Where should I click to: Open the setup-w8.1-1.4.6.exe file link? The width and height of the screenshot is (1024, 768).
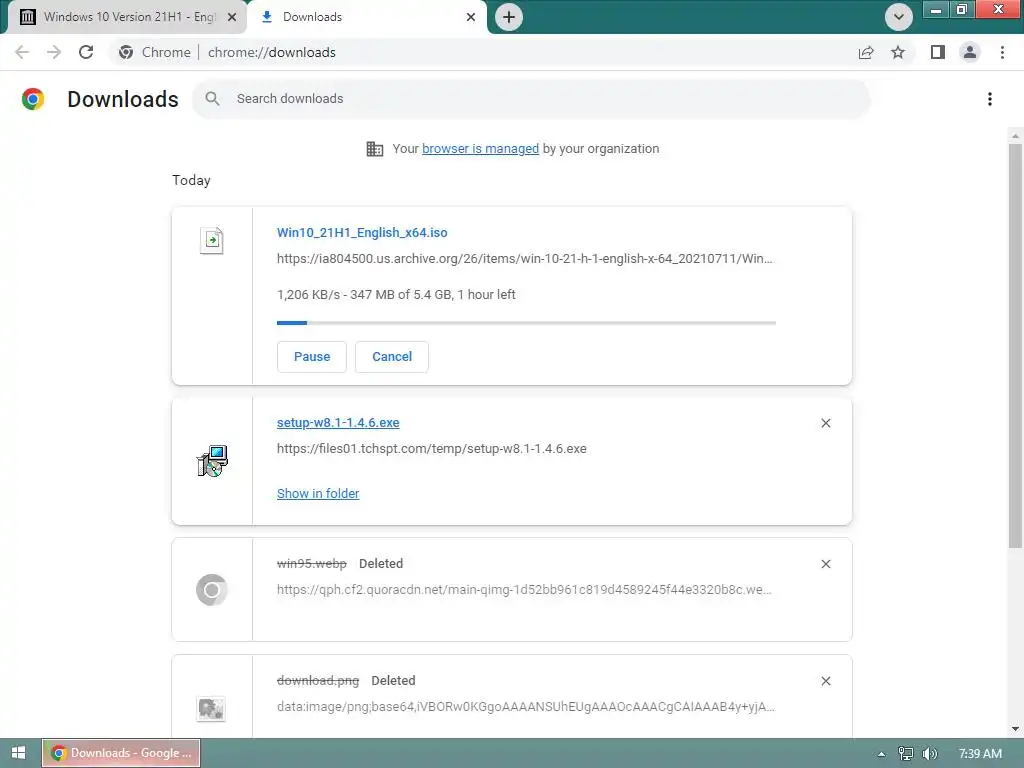click(x=338, y=423)
